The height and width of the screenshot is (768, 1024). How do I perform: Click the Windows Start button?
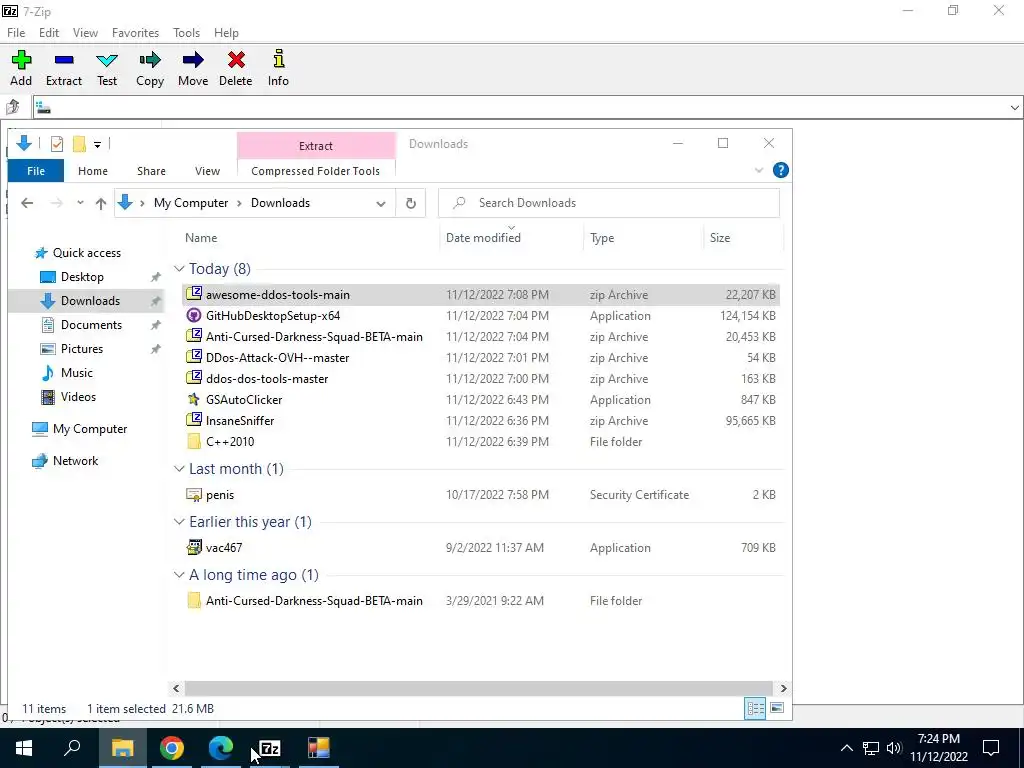point(24,748)
